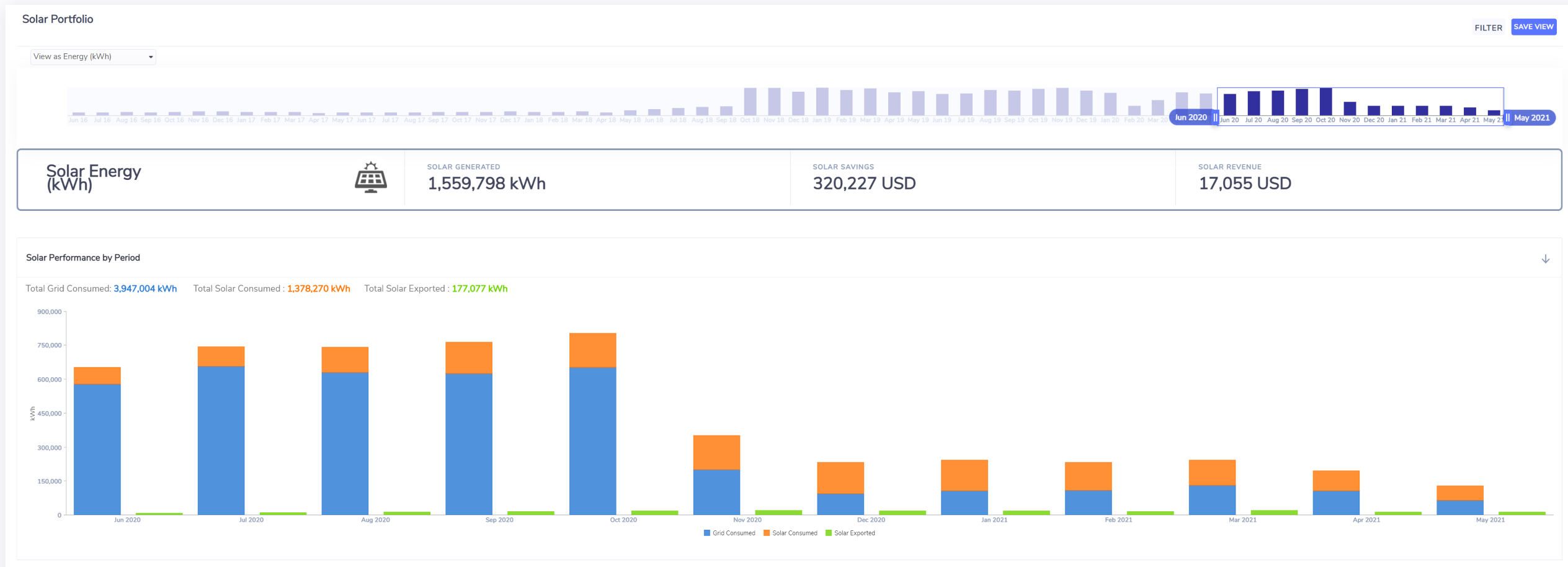
Task: Click Total Grid Consumed value 3,947,004 kWh
Action: 145,288
